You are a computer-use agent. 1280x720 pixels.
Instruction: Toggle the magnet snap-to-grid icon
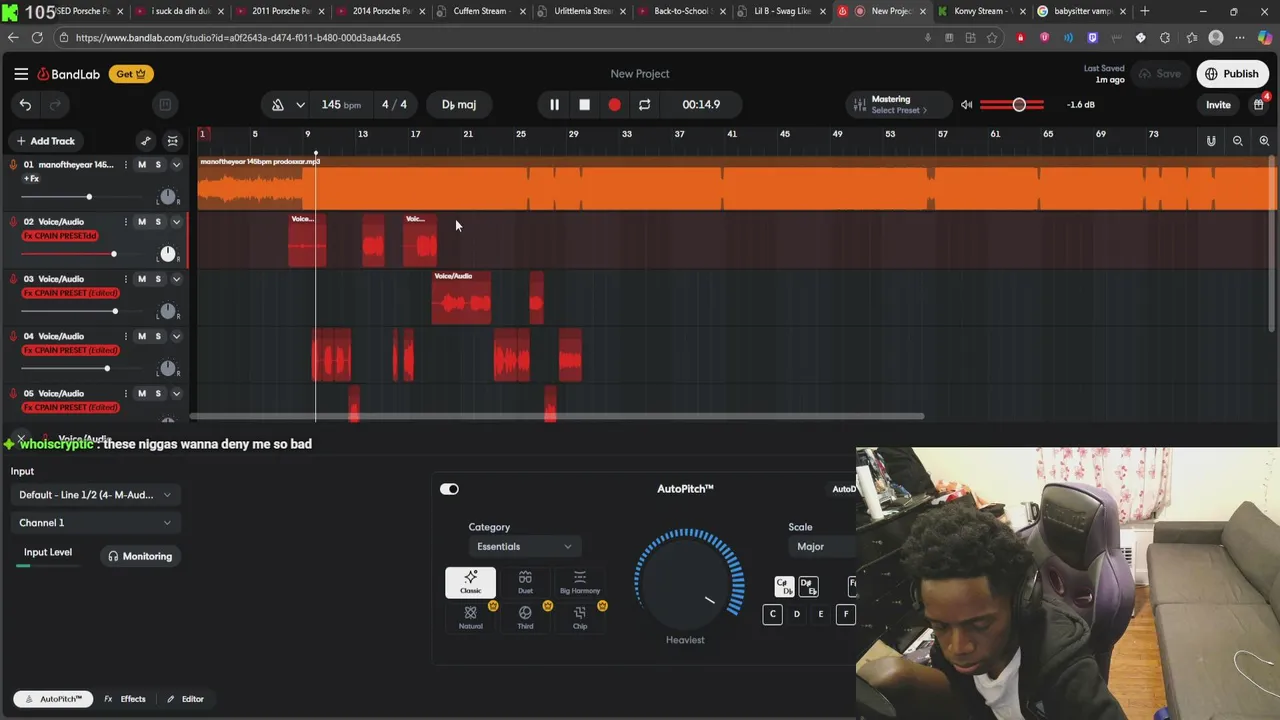(x=1211, y=141)
